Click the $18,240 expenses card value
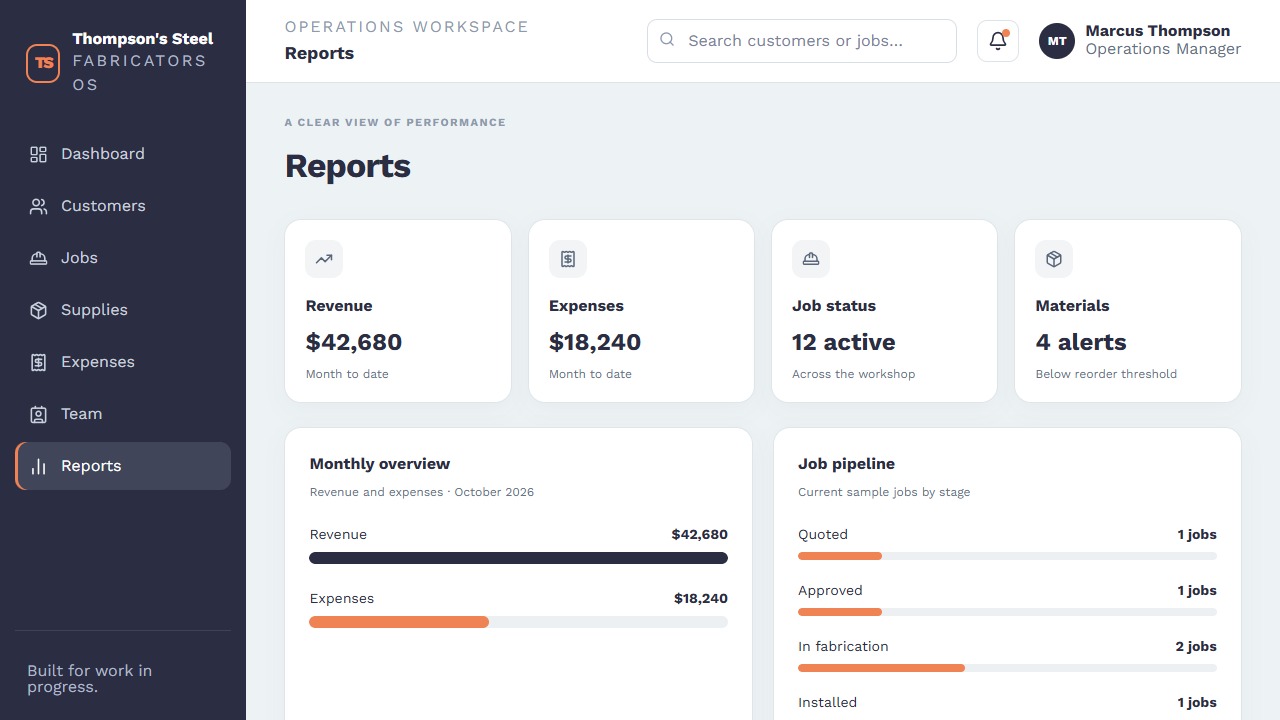This screenshot has width=1280, height=720. [x=595, y=342]
